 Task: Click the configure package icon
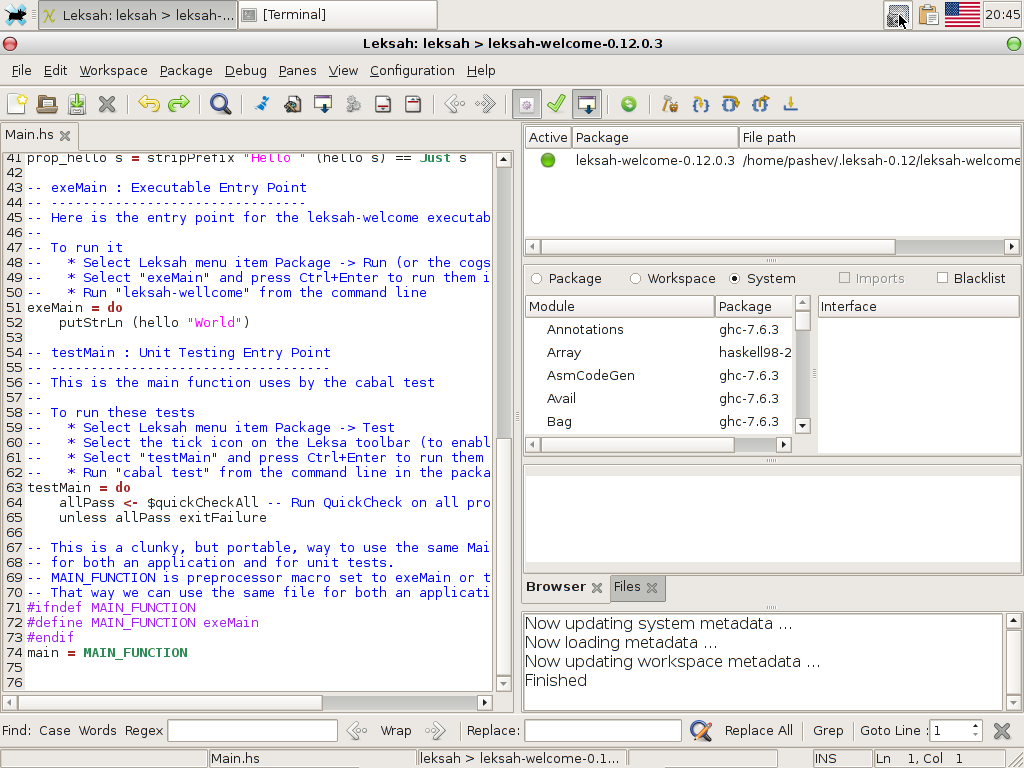pos(293,104)
